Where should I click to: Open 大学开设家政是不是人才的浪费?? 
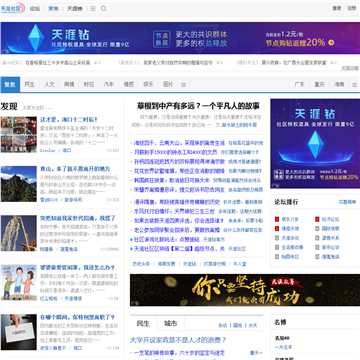tap(178, 340)
